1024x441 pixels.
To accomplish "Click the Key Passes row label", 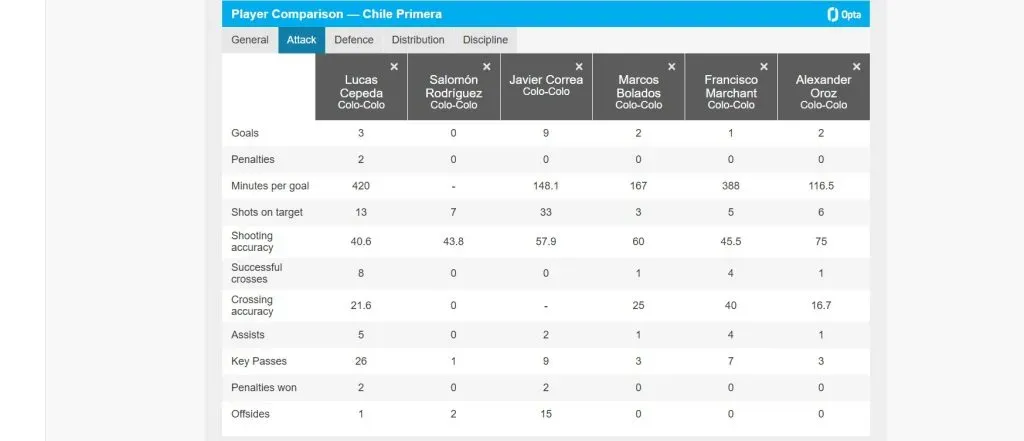I will click(x=259, y=361).
